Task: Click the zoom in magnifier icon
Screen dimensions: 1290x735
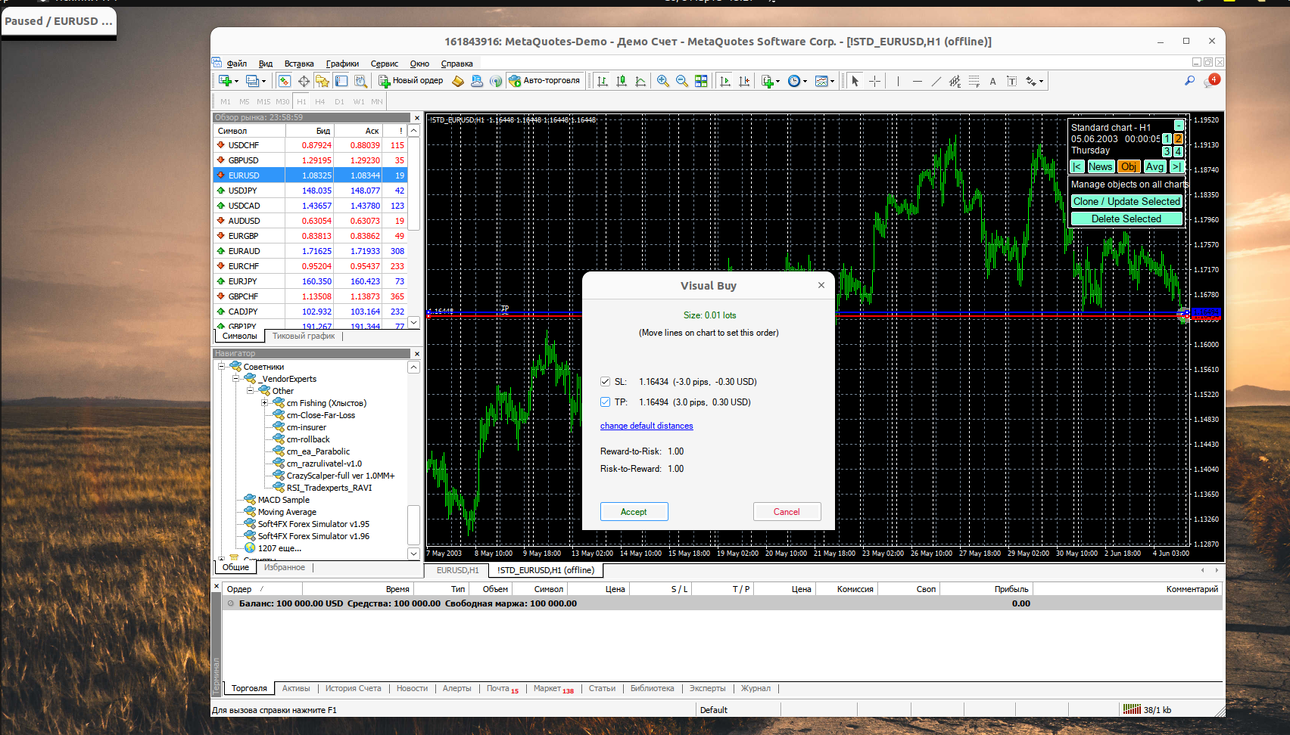Action: (662, 81)
